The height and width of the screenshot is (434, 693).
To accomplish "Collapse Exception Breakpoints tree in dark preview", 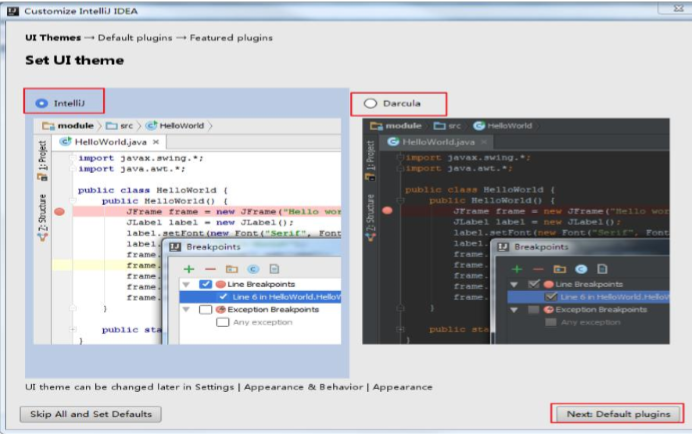I will pyautogui.click(x=515, y=309).
